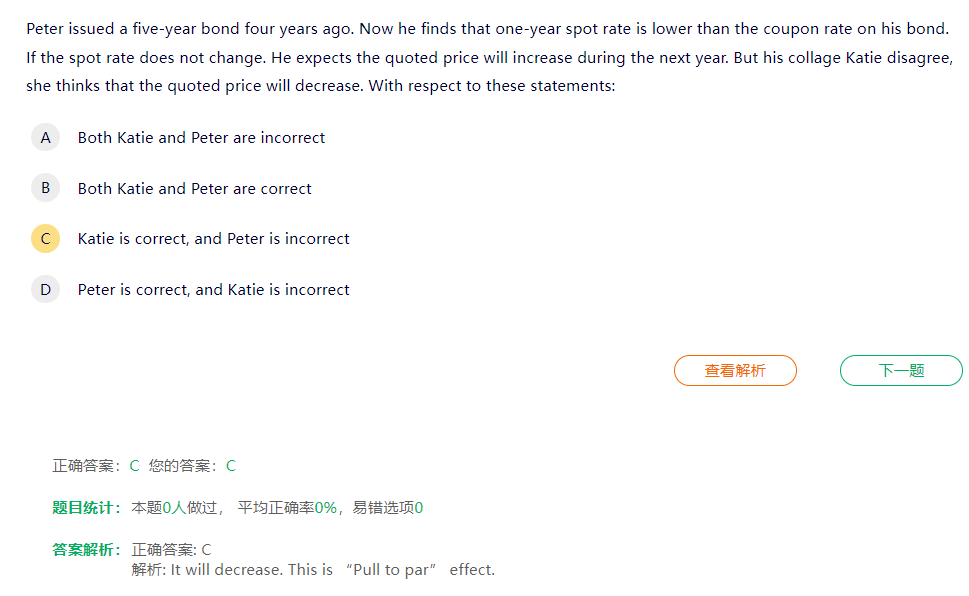The image size is (969, 596).
Task: Click '正确答案: C' line in the explanation section
Action: (x=172, y=550)
